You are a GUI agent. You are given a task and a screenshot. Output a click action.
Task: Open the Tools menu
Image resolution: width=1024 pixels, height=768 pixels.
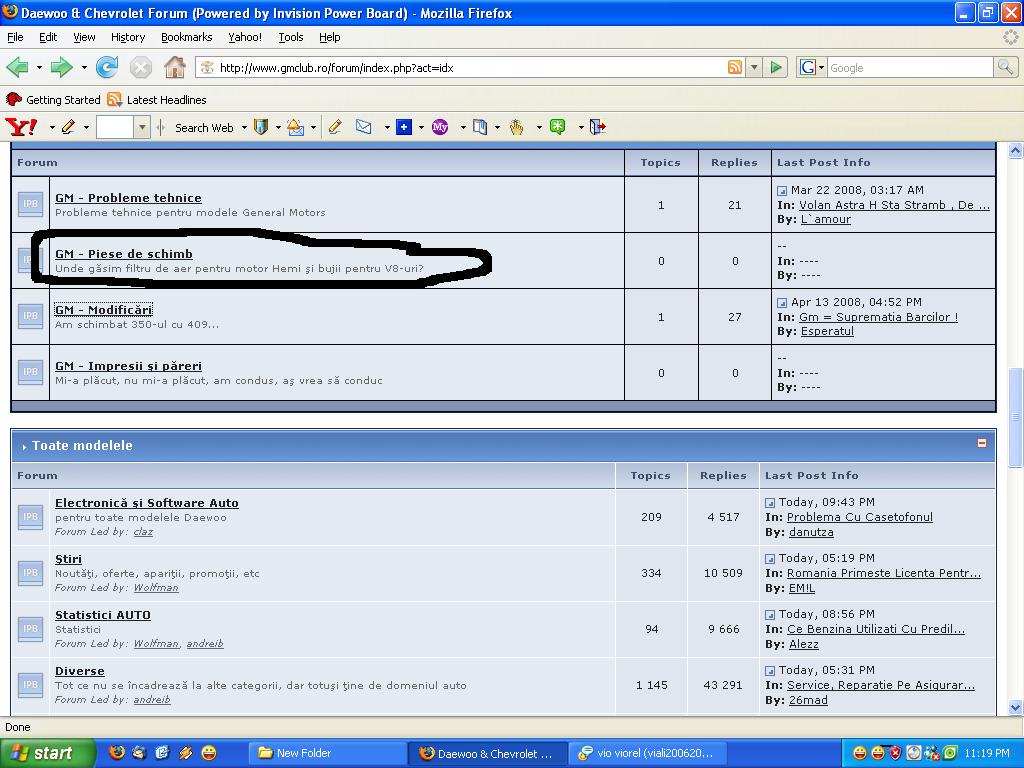pyautogui.click(x=291, y=37)
